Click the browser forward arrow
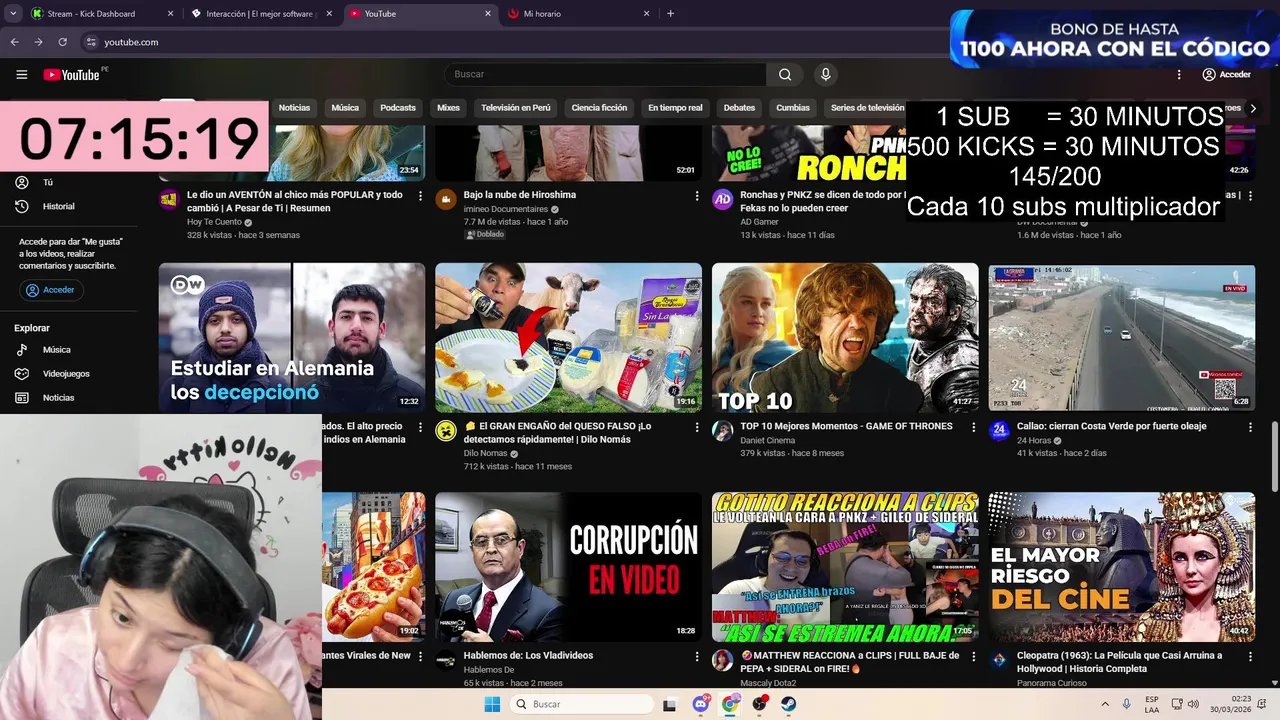This screenshot has height=720, width=1280. point(38,42)
